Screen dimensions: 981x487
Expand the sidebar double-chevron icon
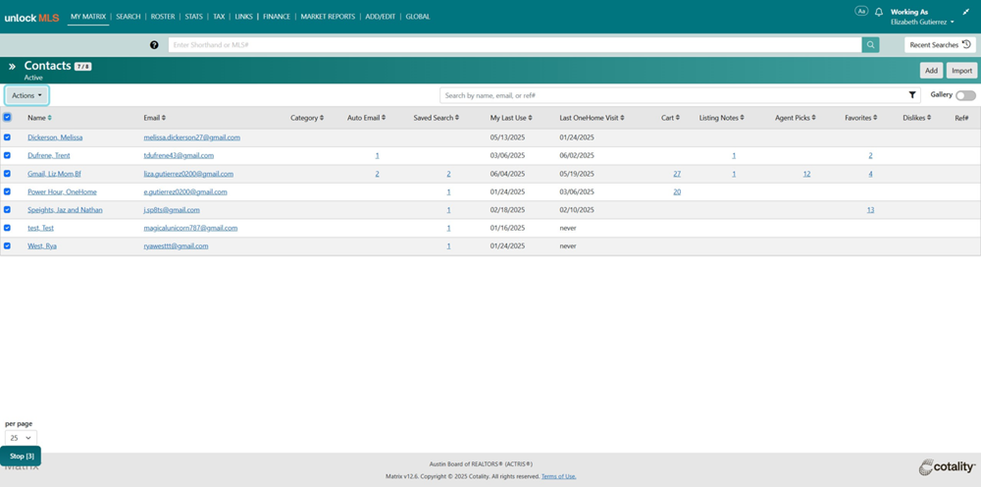12,66
